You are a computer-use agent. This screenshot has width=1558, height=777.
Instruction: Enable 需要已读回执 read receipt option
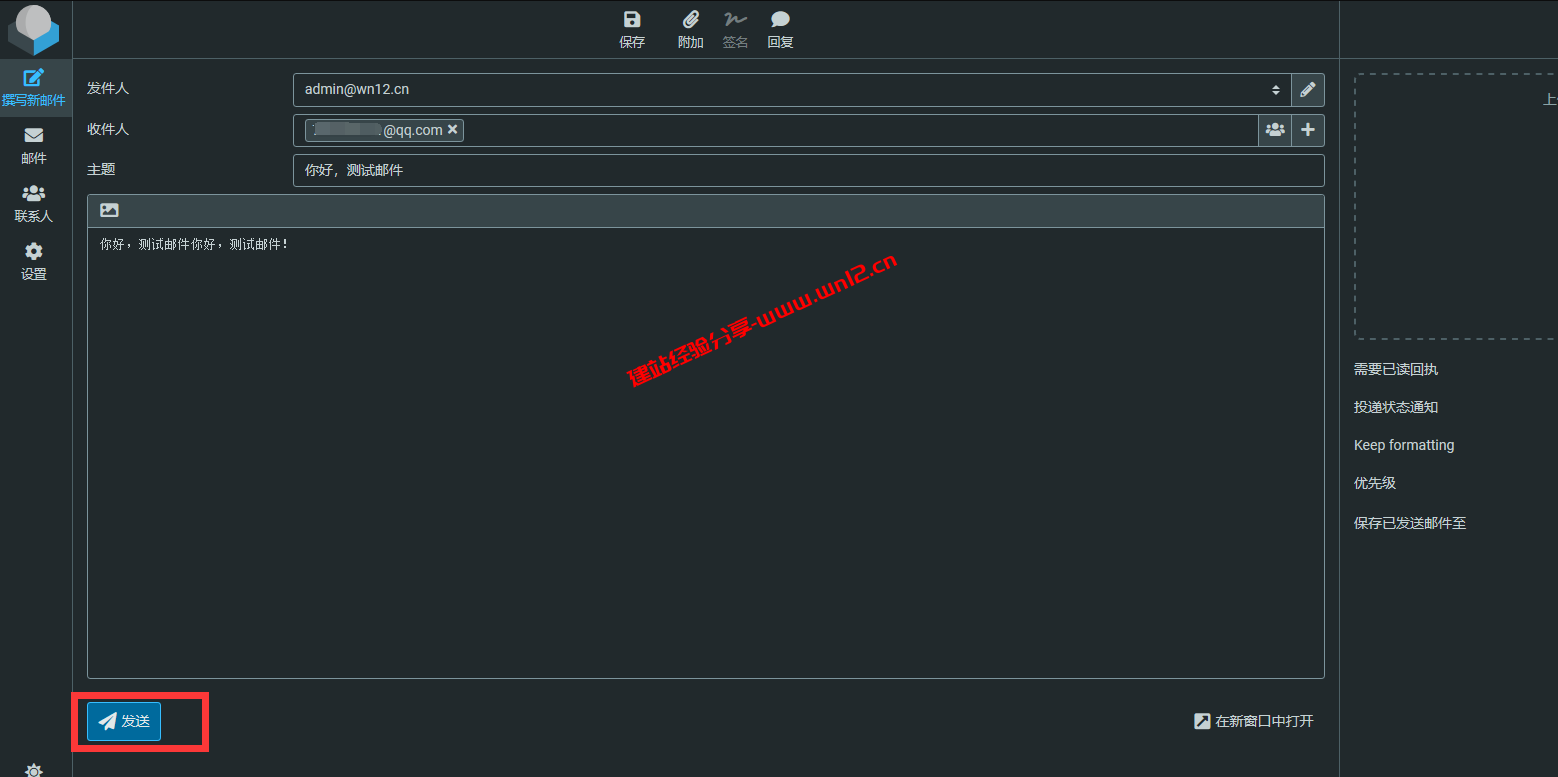pos(1395,369)
